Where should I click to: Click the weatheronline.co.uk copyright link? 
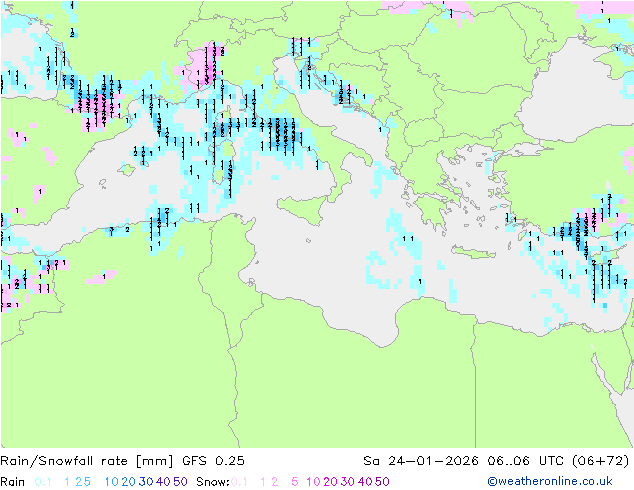pyautogui.click(x=550, y=481)
